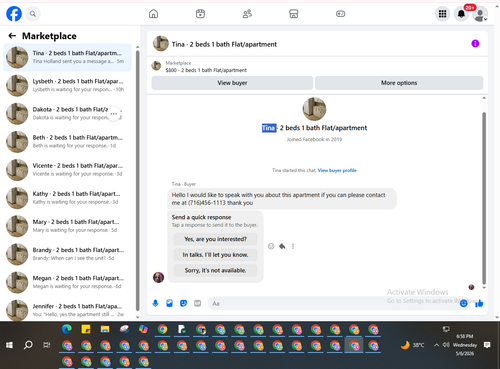This screenshot has width=500, height=369.
Task: Open Megan conversation in list
Action: click(x=67, y=282)
